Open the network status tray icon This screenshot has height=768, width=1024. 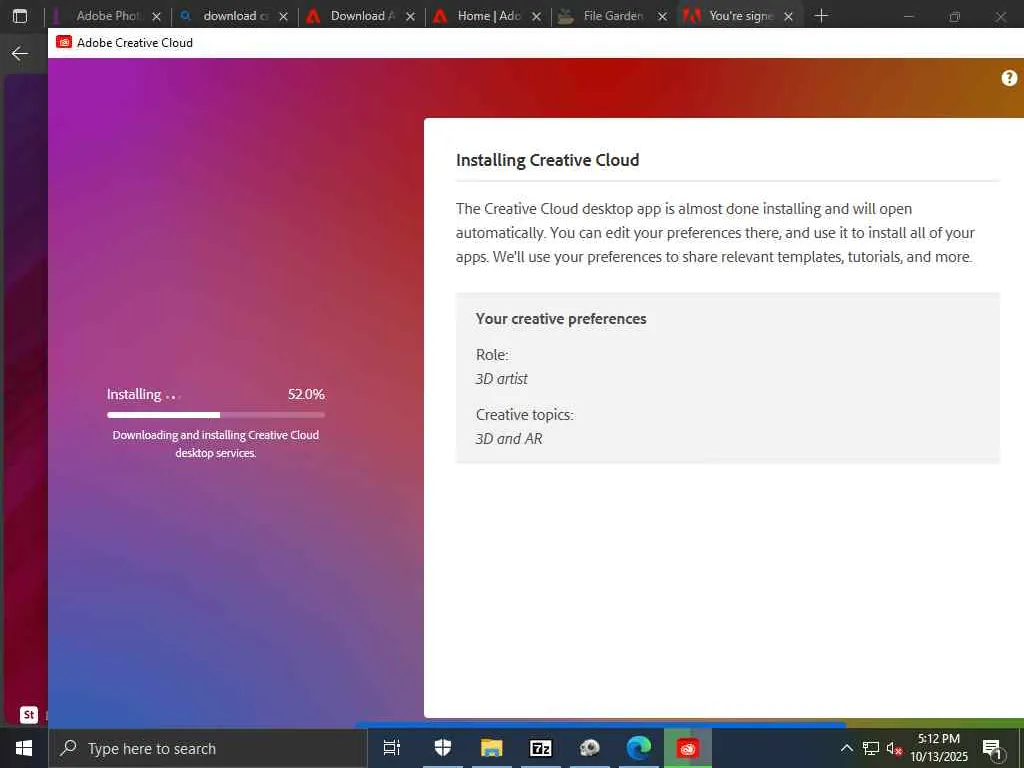coord(871,748)
